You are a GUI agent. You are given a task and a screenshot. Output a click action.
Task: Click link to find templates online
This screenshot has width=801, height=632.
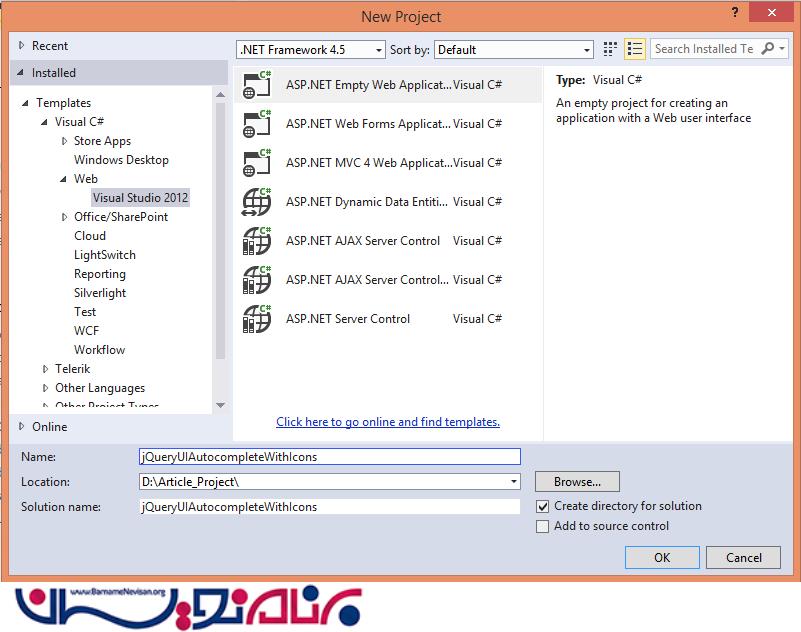[x=388, y=422]
